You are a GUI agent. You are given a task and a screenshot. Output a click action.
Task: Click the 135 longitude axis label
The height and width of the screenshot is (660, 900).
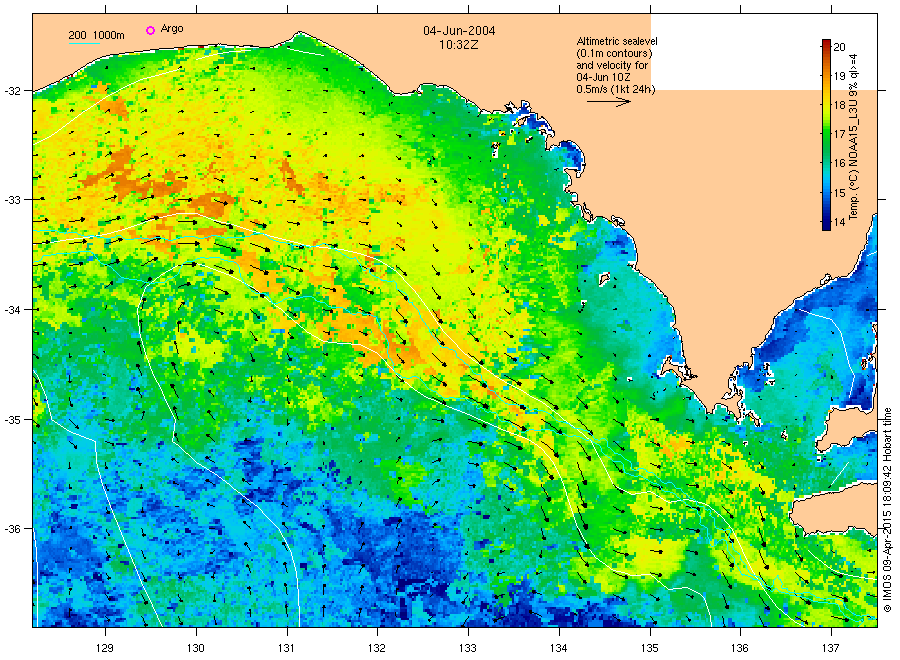[650, 648]
